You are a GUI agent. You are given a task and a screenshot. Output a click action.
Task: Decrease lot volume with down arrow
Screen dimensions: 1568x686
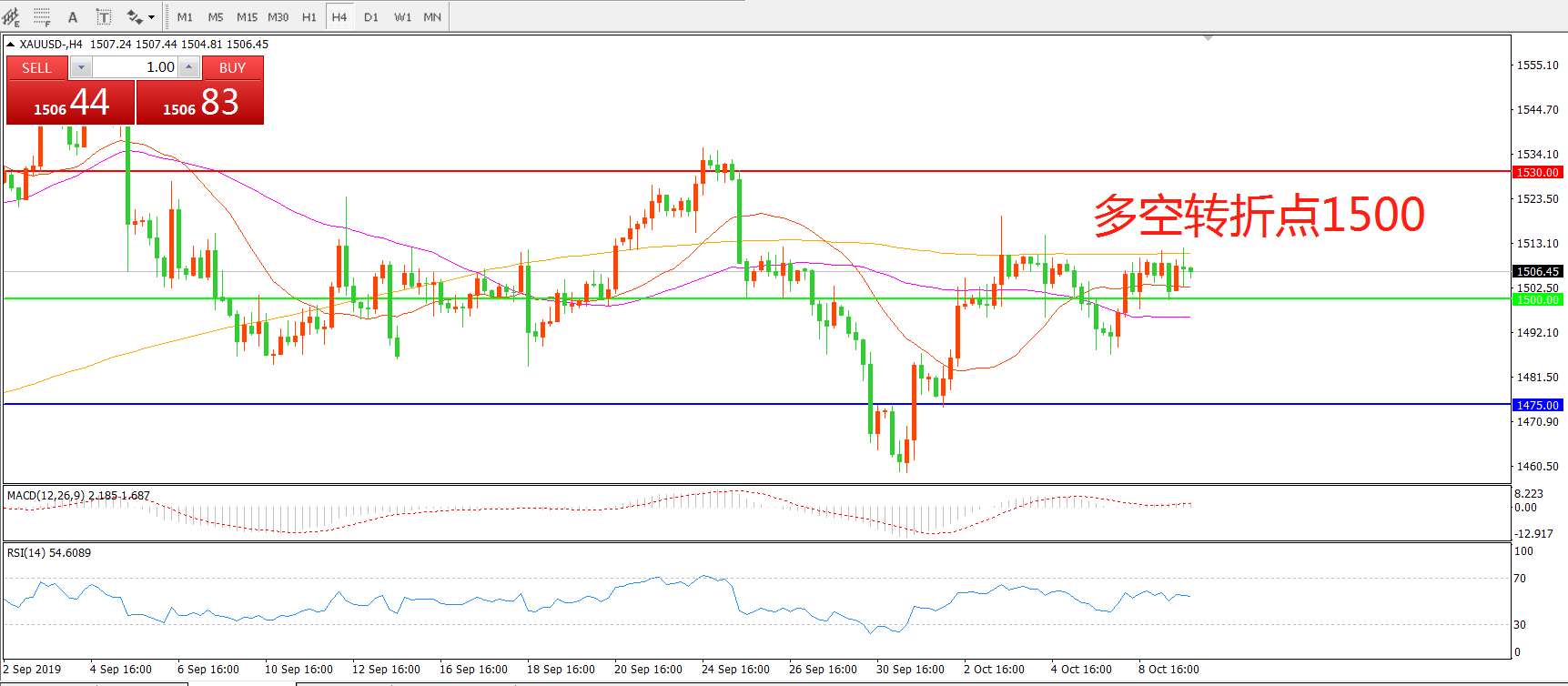coord(81,67)
